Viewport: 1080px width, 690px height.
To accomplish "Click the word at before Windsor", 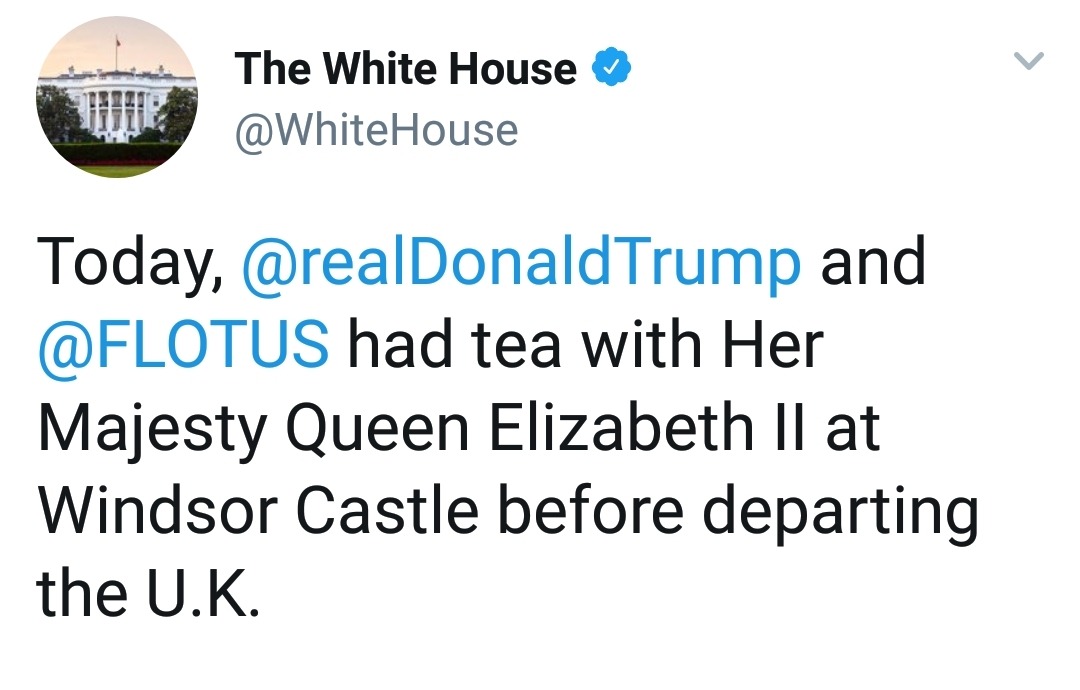I will 852,428.
